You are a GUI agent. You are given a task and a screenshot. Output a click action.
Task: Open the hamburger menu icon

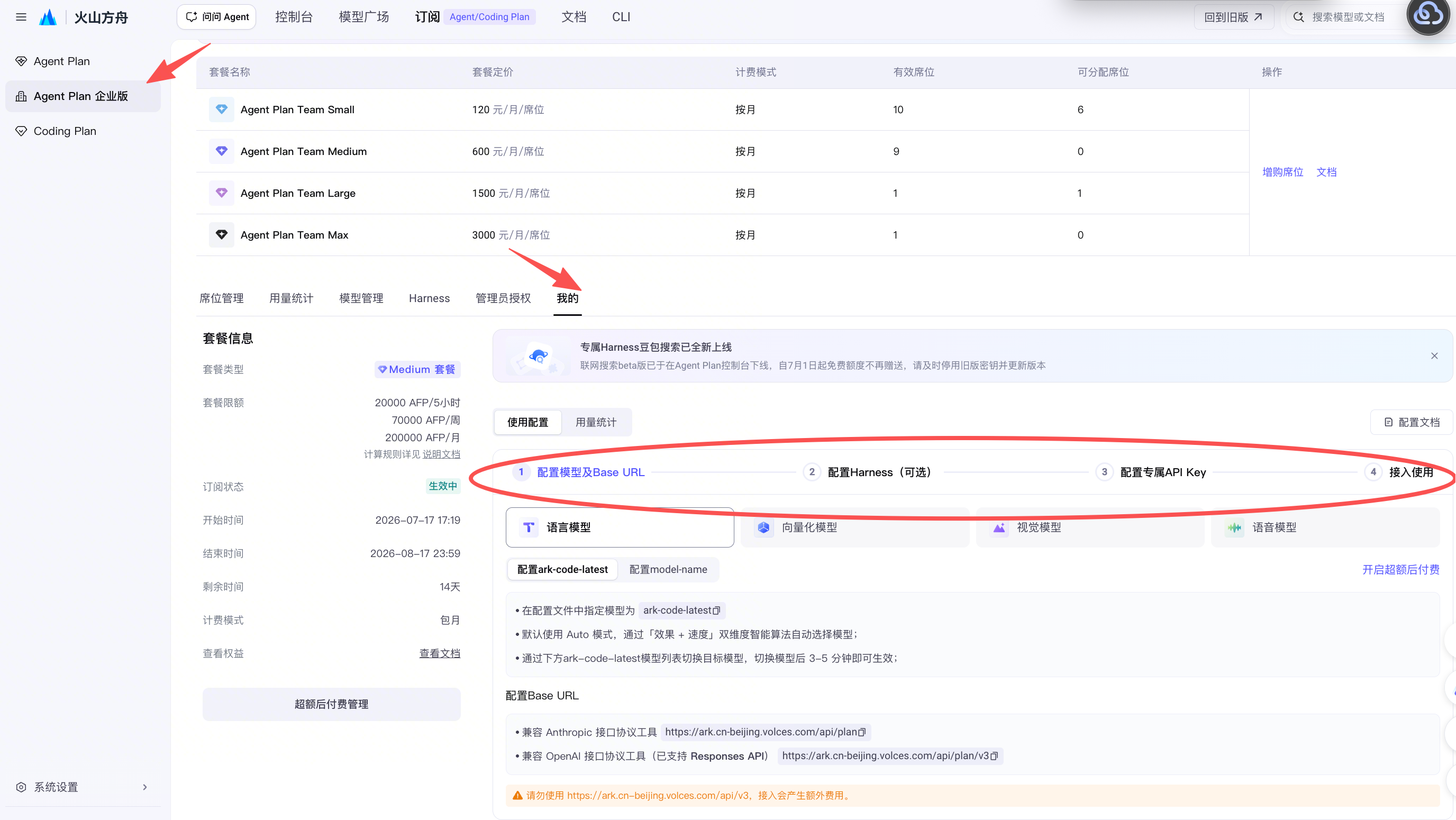tap(21, 17)
